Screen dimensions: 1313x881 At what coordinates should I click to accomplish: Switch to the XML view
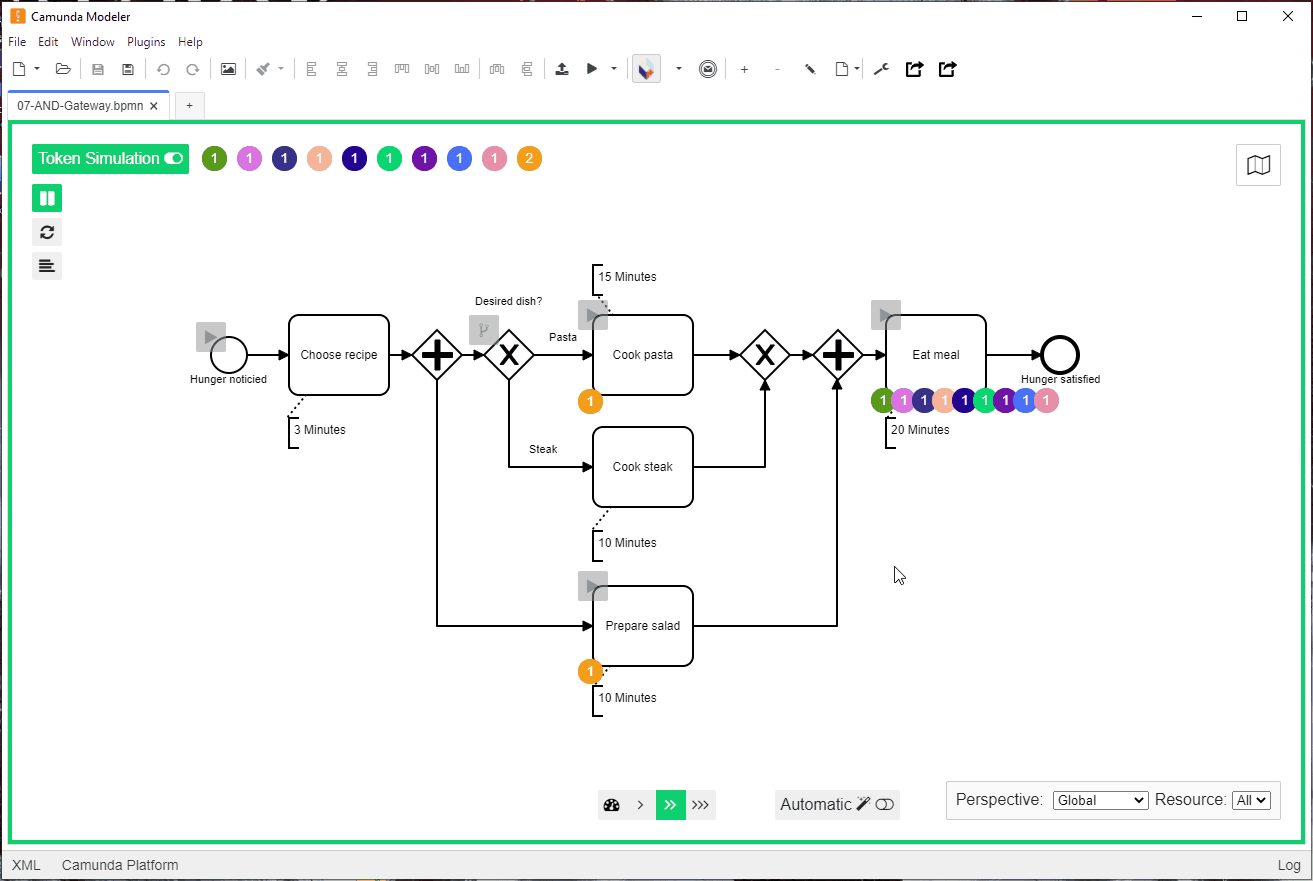coord(26,865)
